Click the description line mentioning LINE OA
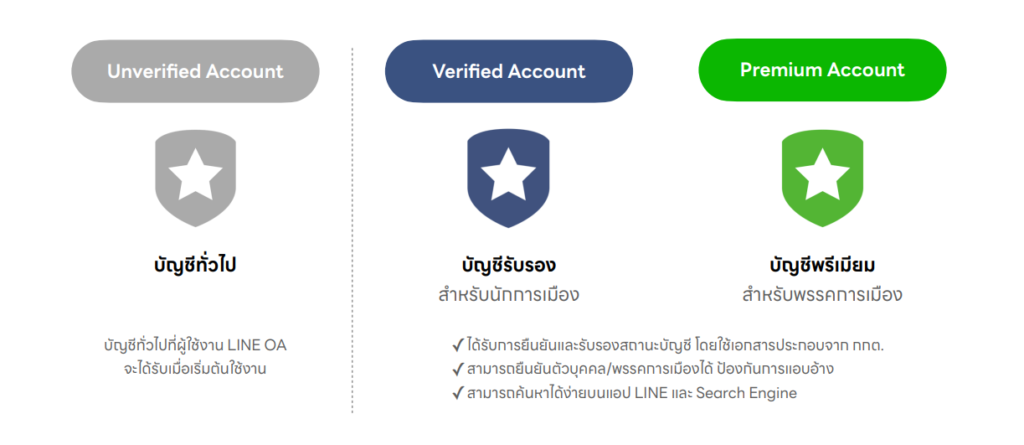 pos(195,345)
